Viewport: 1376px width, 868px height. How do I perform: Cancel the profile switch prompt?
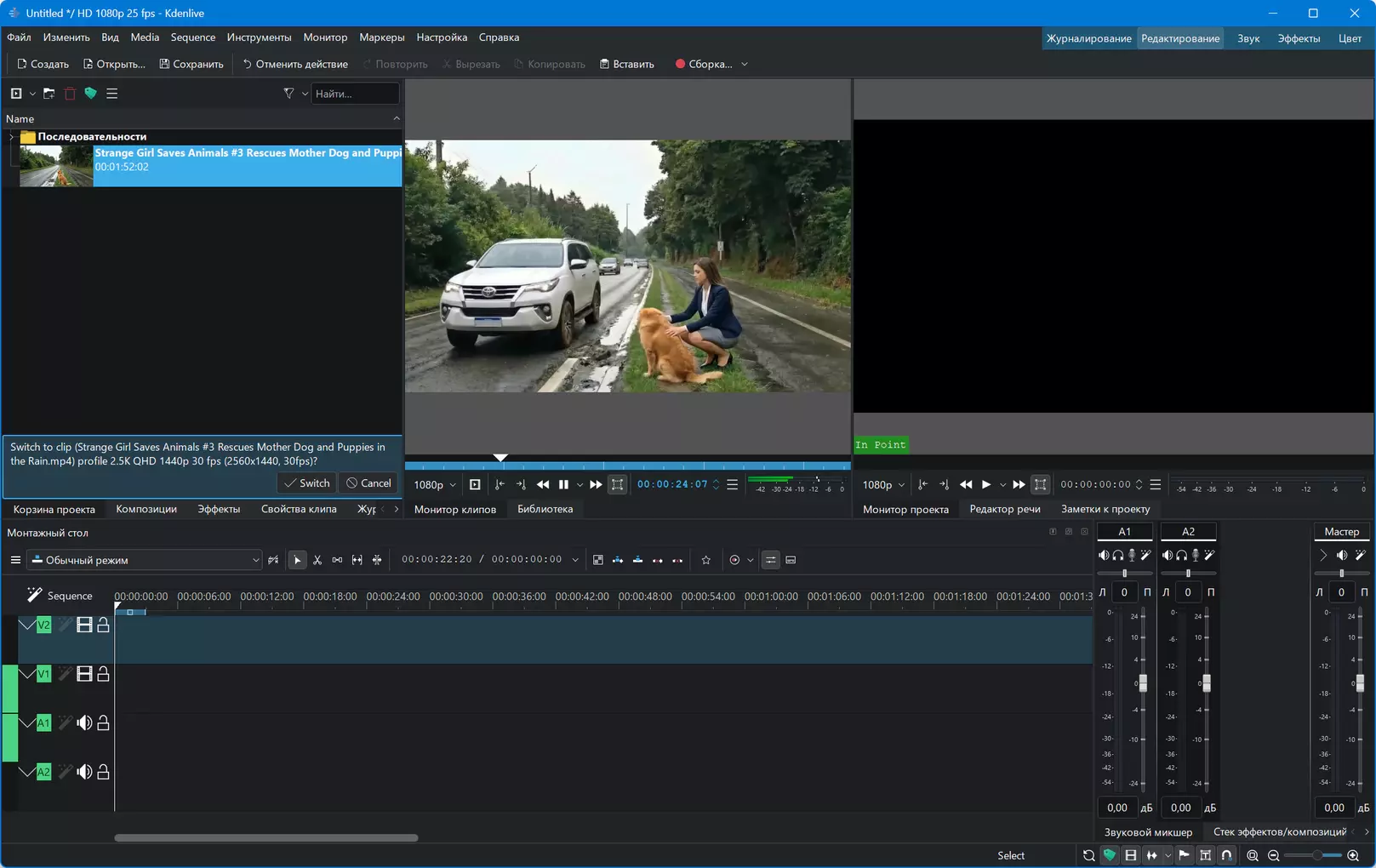tap(368, 483)
